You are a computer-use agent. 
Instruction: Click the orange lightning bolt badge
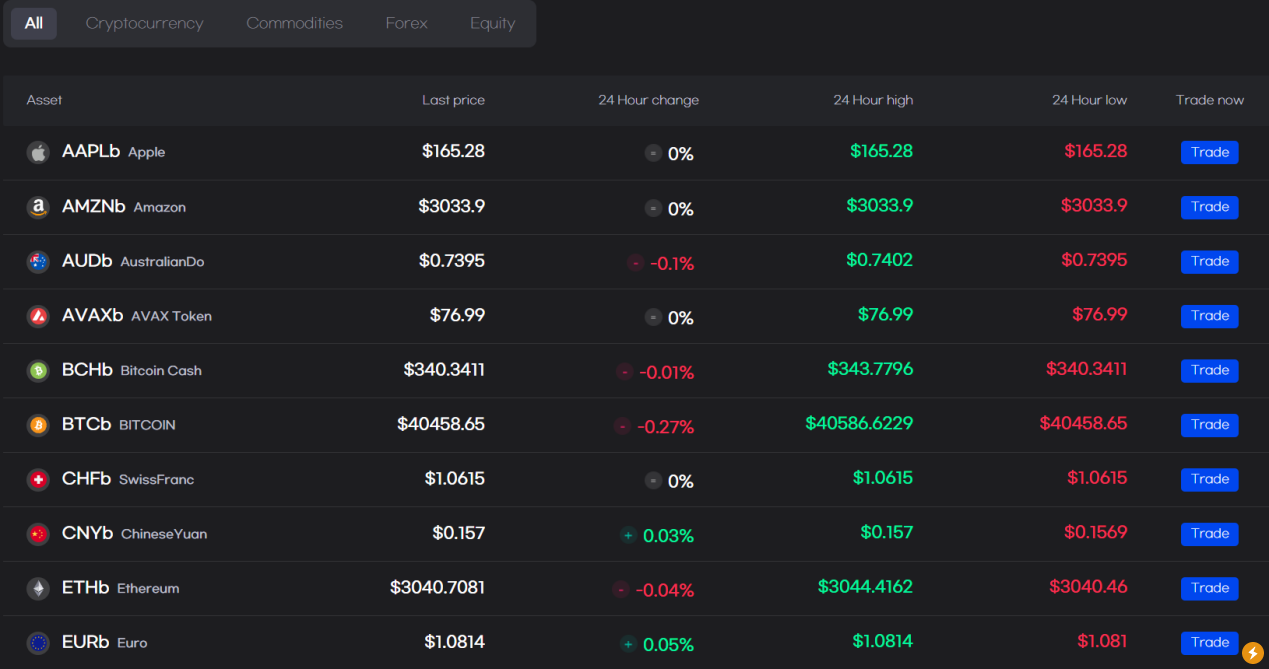1252,653
